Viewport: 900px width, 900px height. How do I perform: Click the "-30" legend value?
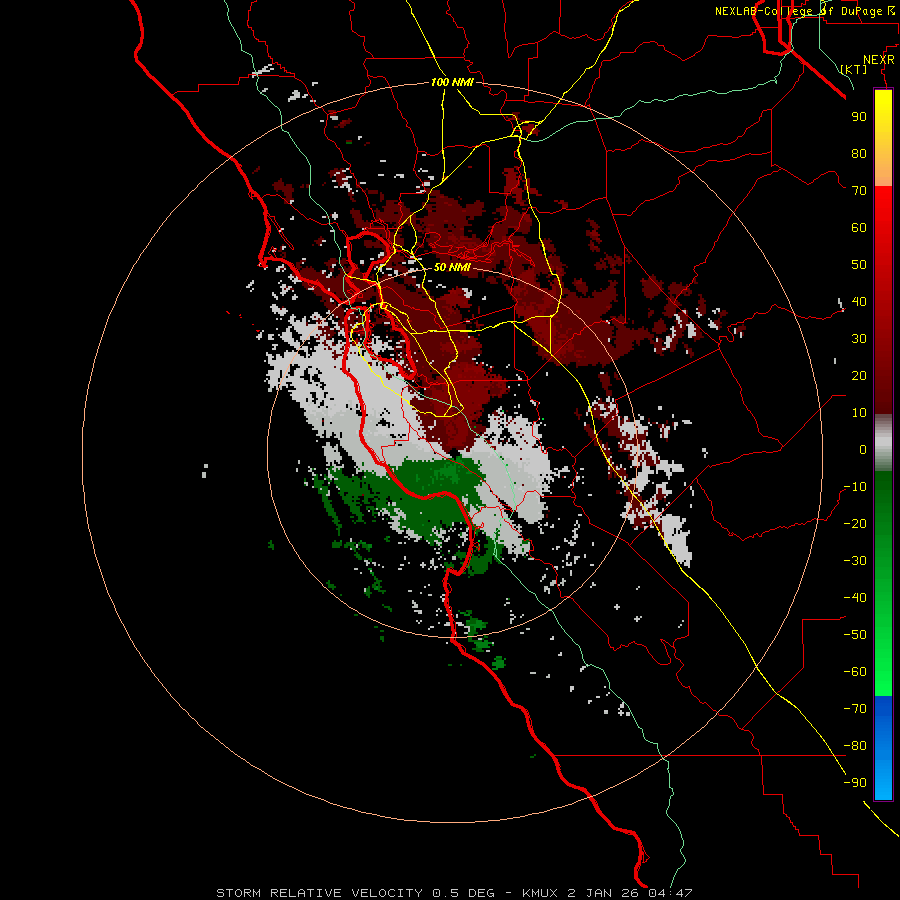pos(855,561)
